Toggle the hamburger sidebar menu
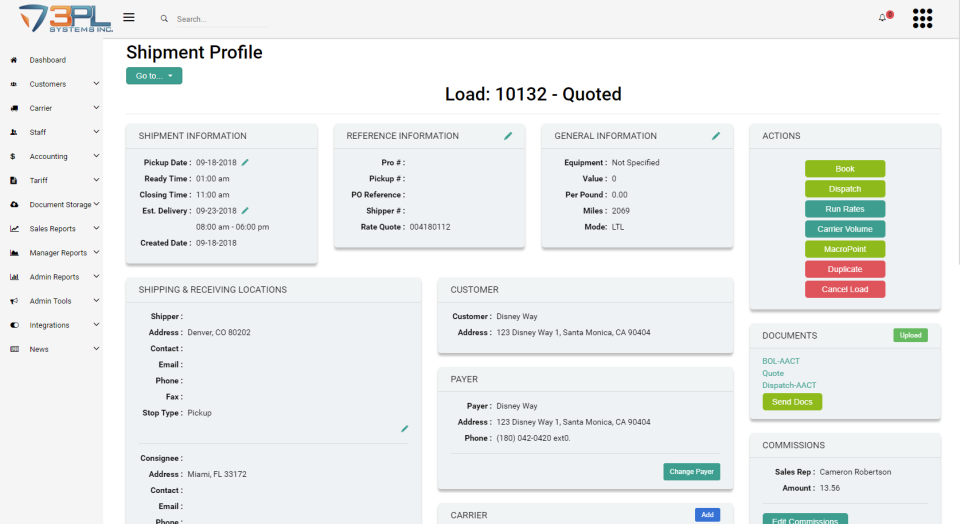The width and height of the screenshot is (960, 524). 129,17
